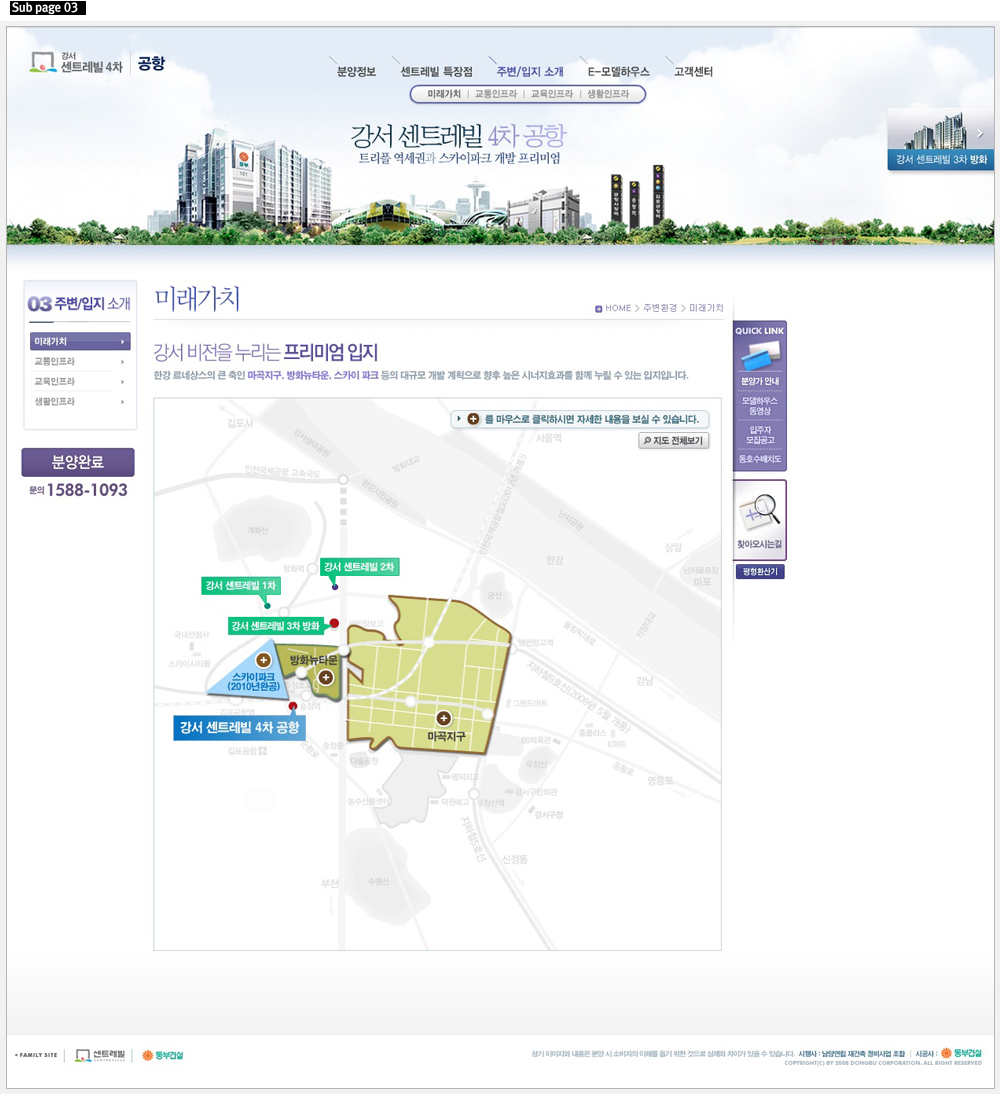The image size is (1000, 1101).
Task: Open the E-모델하우스 top menu
Action: (x=618, y=72)
